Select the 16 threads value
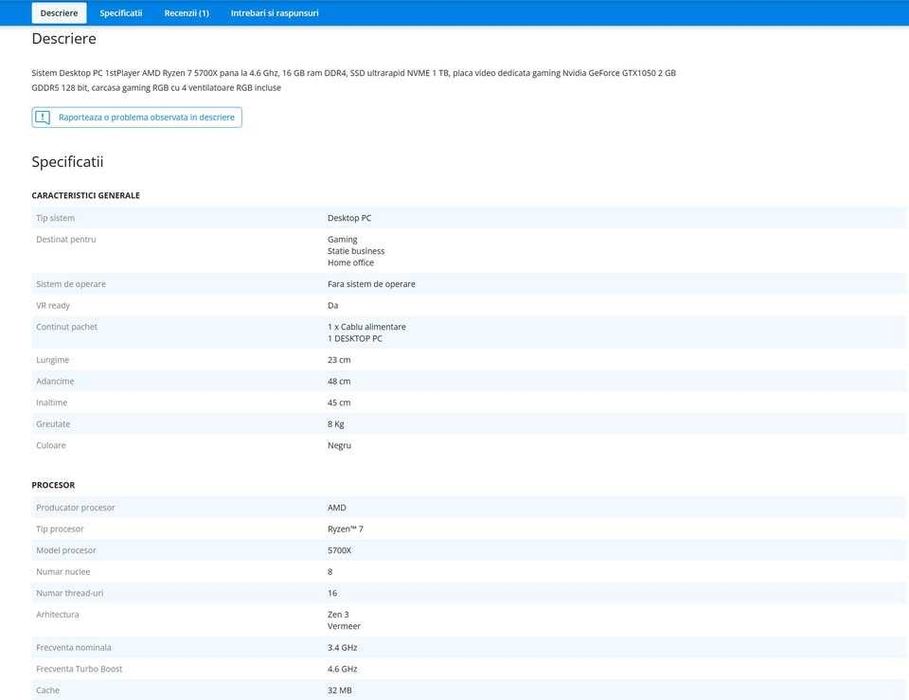 [332, 594]
